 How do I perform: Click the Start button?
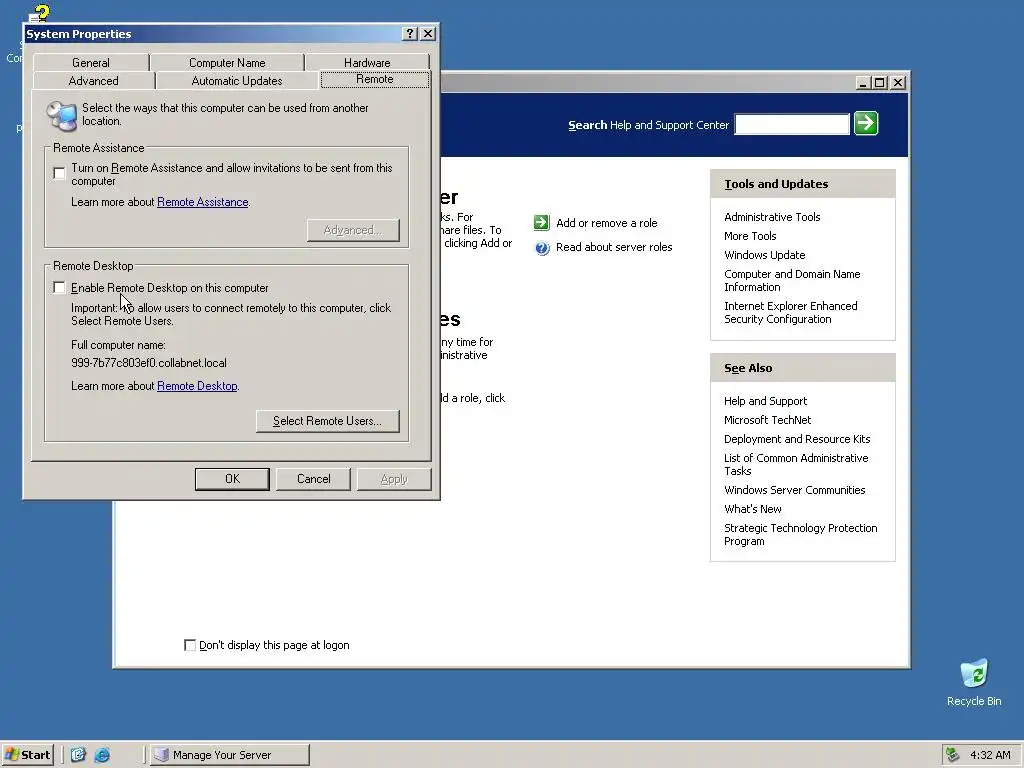click(x=27, y=755)
